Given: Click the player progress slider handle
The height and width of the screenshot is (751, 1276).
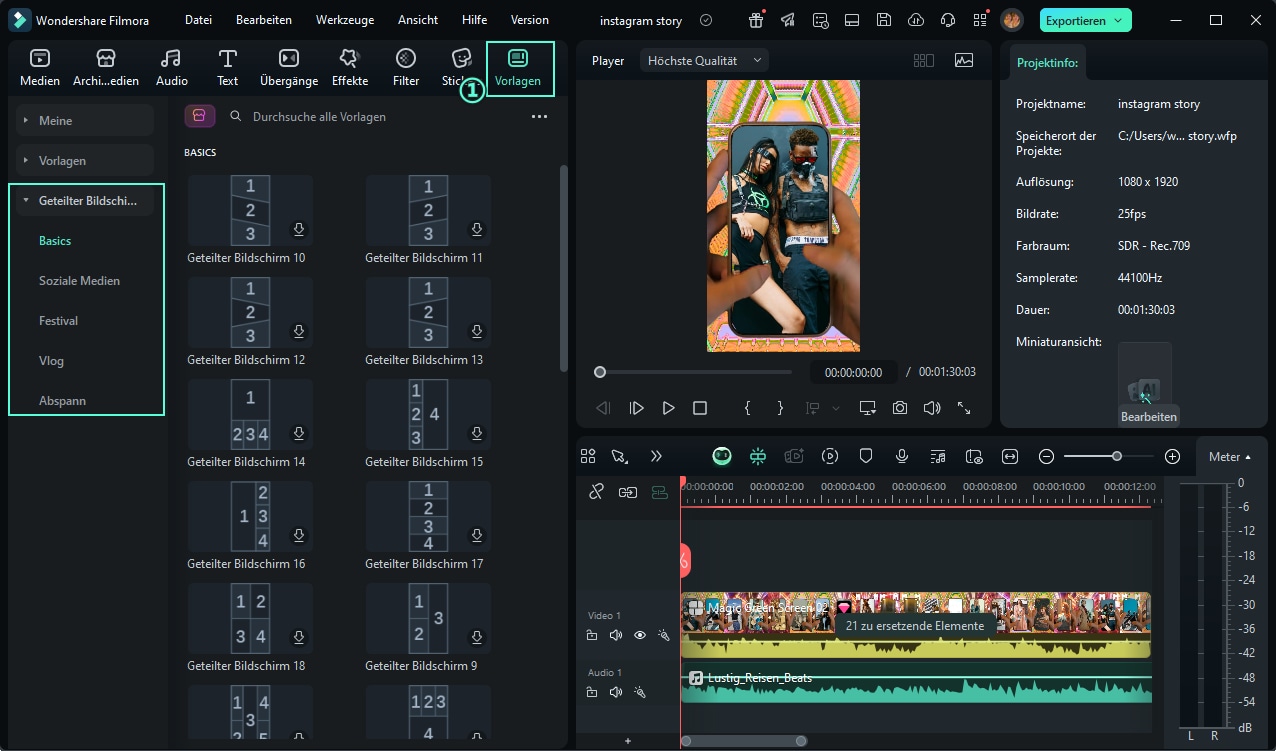Looking at the screenshot, I should pos(600,372).
